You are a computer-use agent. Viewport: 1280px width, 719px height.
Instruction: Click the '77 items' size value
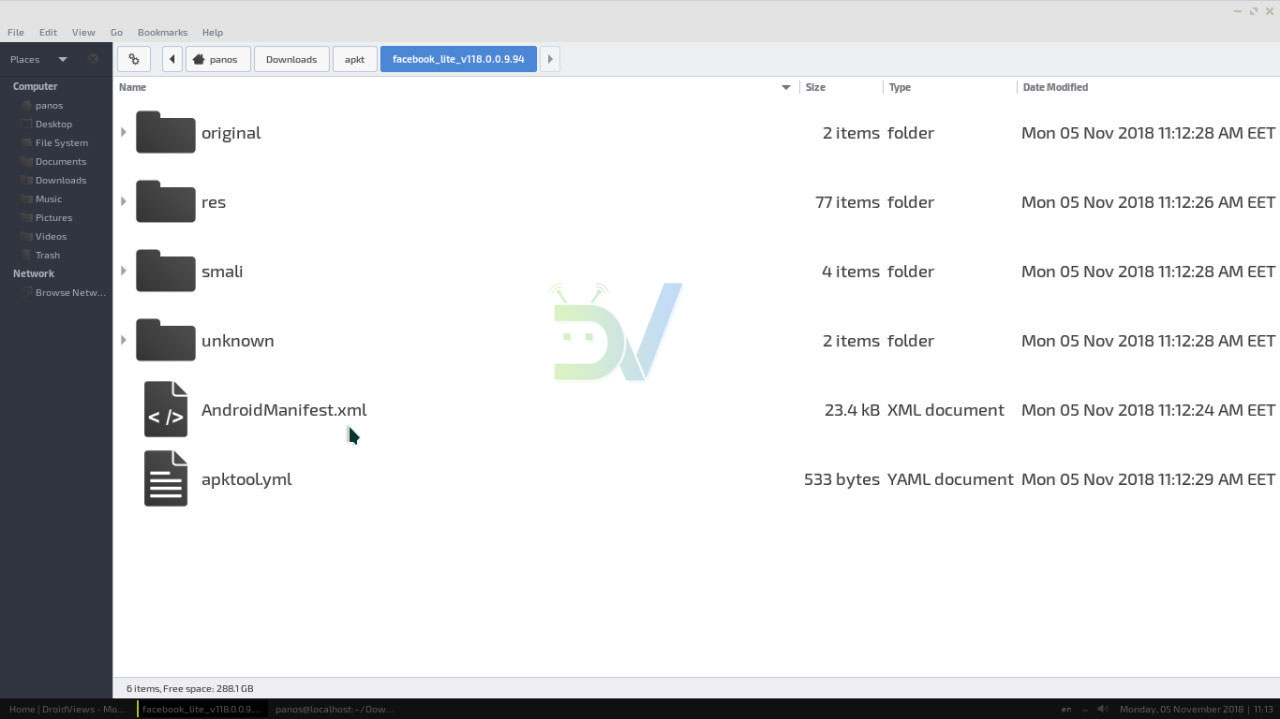pyautogui.click(x=847, y=202)
